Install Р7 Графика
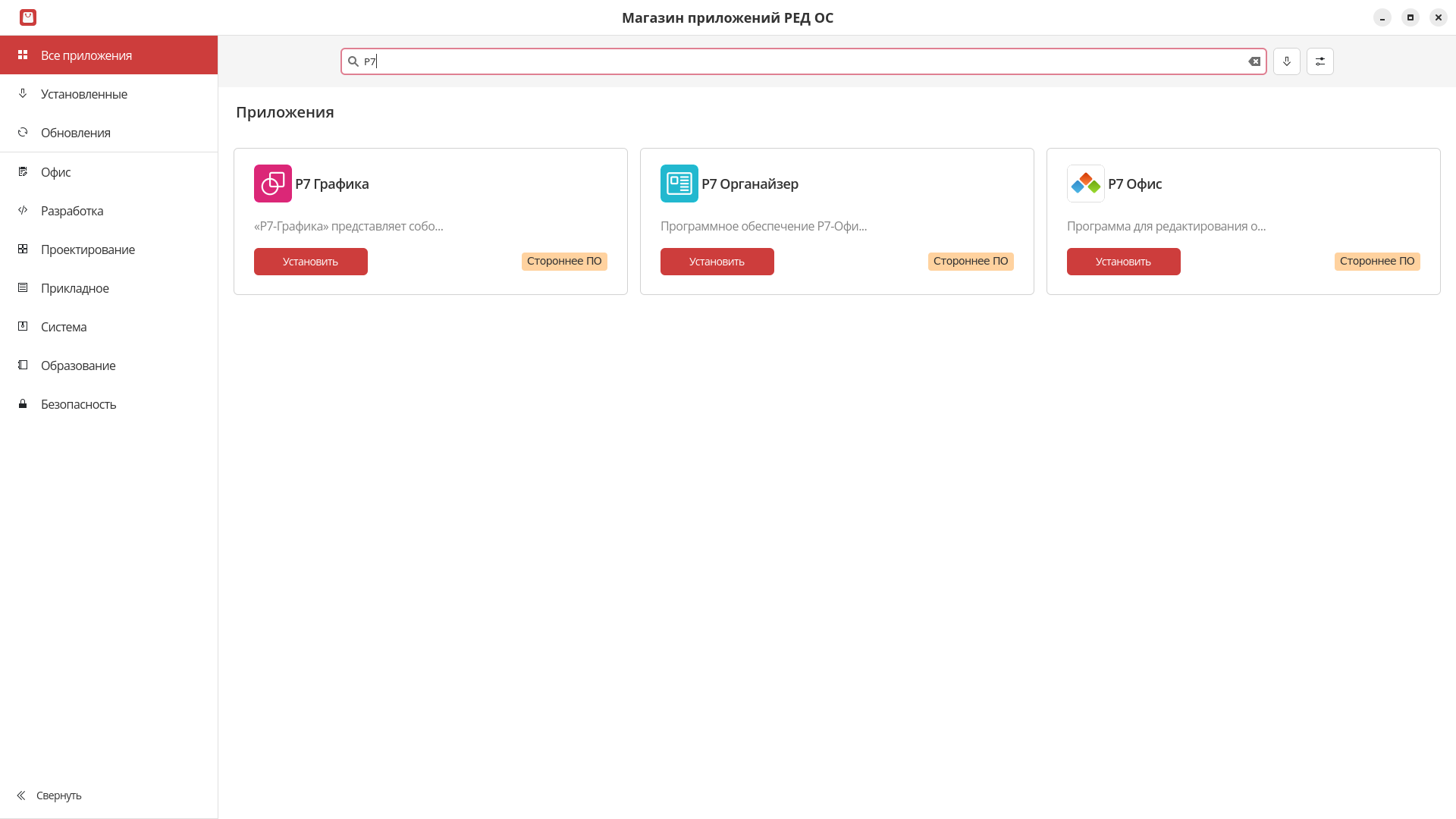This screenshot has width=1456, height=819. pos(310,262)
